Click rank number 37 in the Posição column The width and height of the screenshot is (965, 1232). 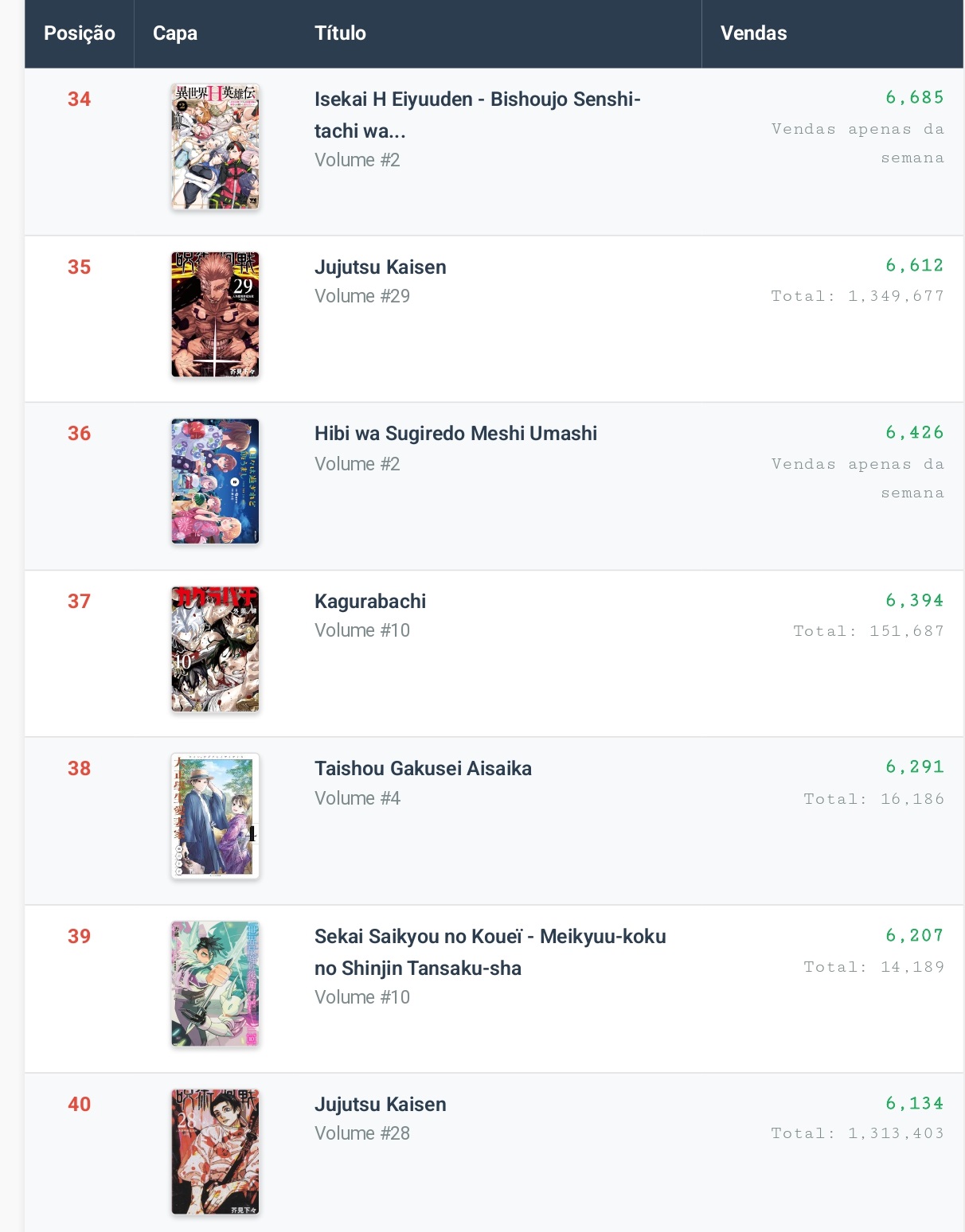79,602
